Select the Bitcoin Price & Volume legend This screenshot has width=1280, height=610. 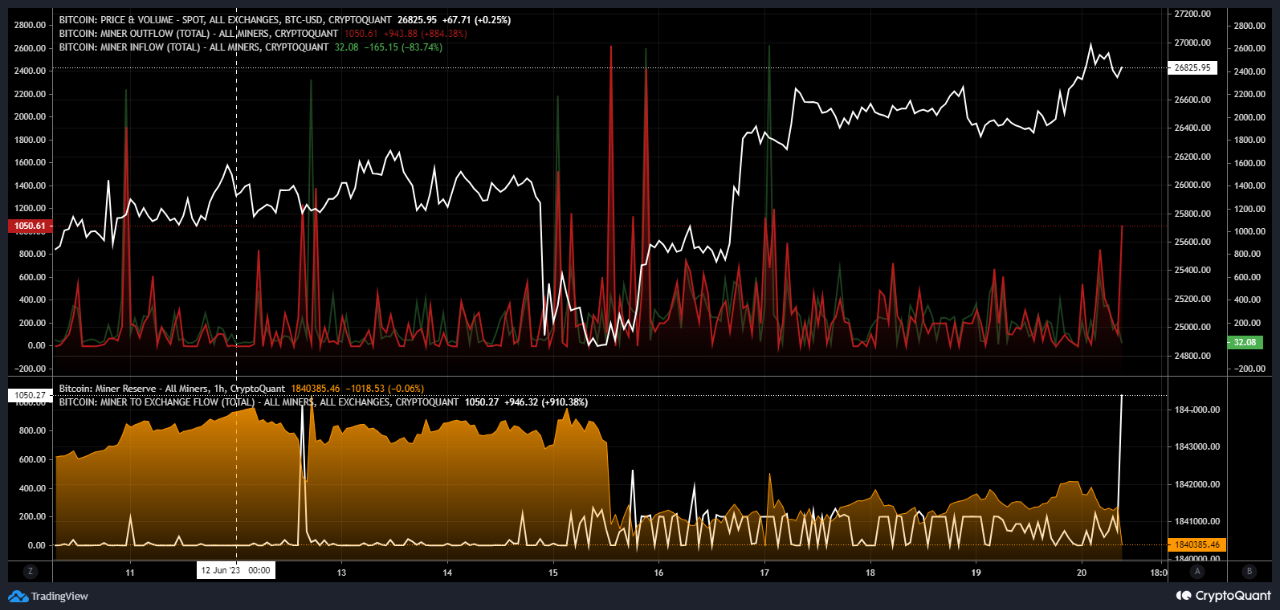[x=226, y=20]
